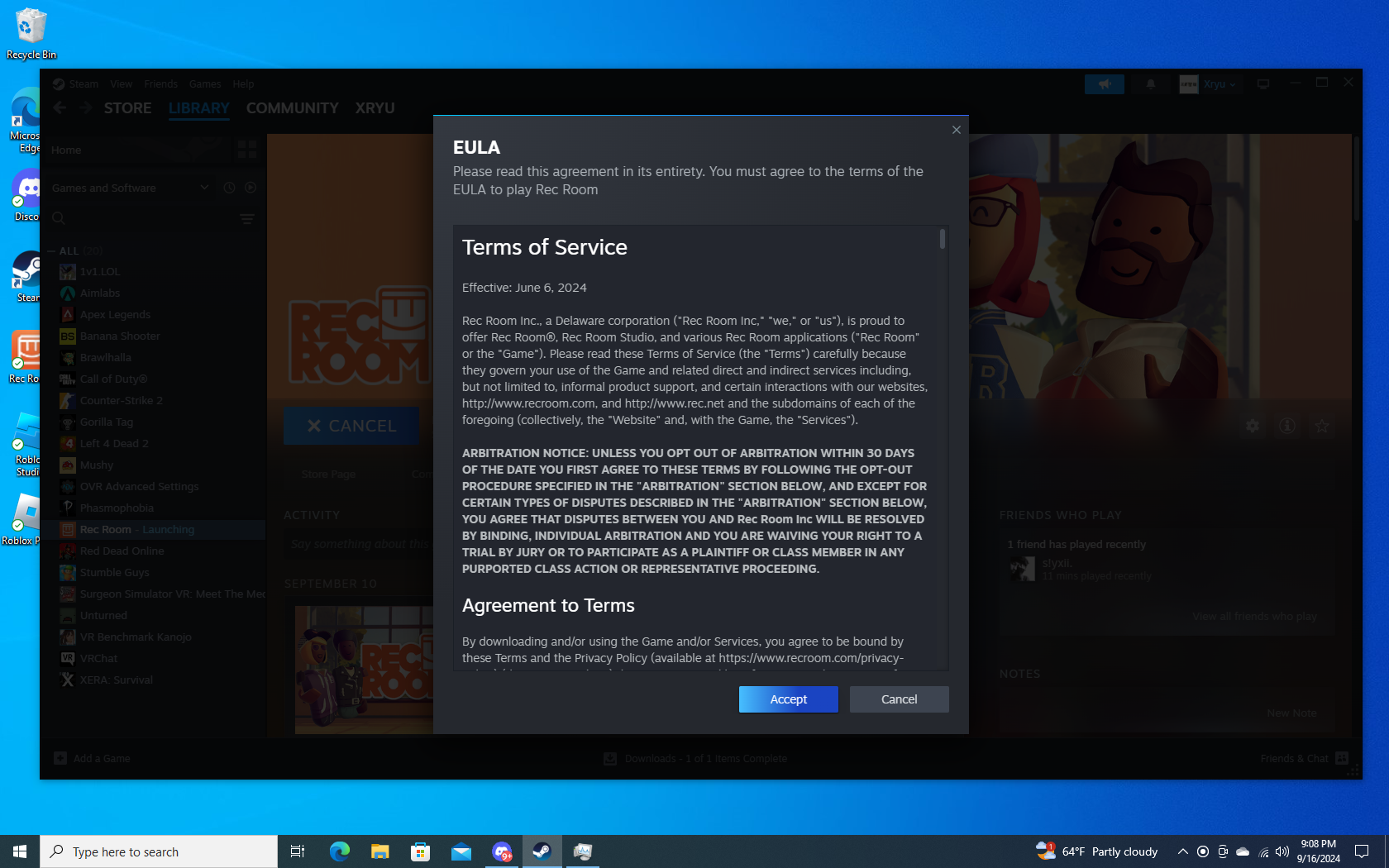Viewport: 1389px width, 868px height.
Task: Go to the STORE tab
Action: (127, 108)
